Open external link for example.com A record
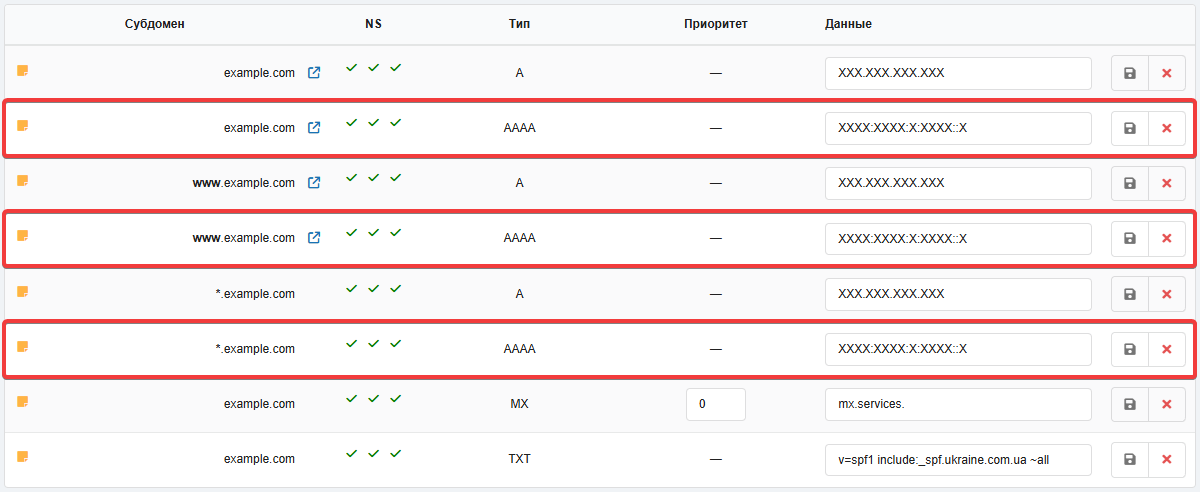 [x=314, y=73]
